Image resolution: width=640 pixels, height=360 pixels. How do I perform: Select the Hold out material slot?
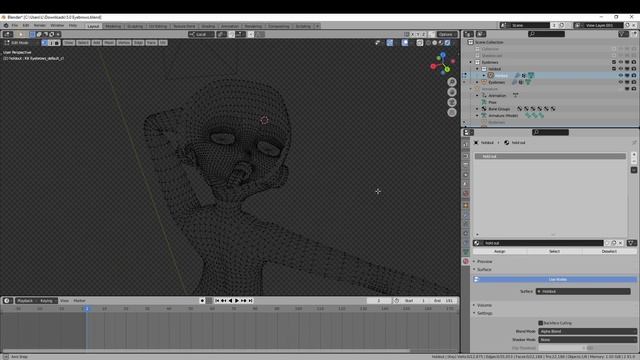550,156
